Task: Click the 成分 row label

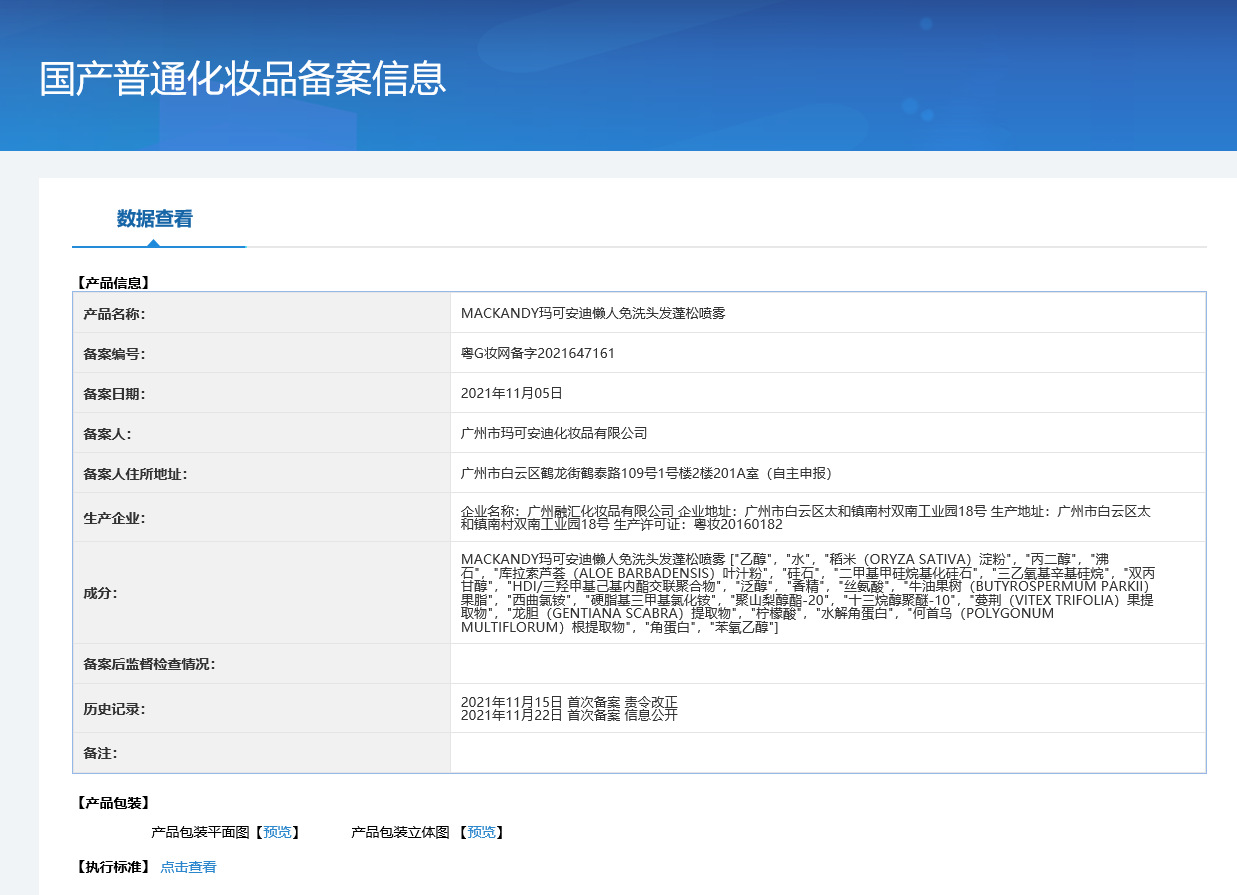Action: pos(100,593)
